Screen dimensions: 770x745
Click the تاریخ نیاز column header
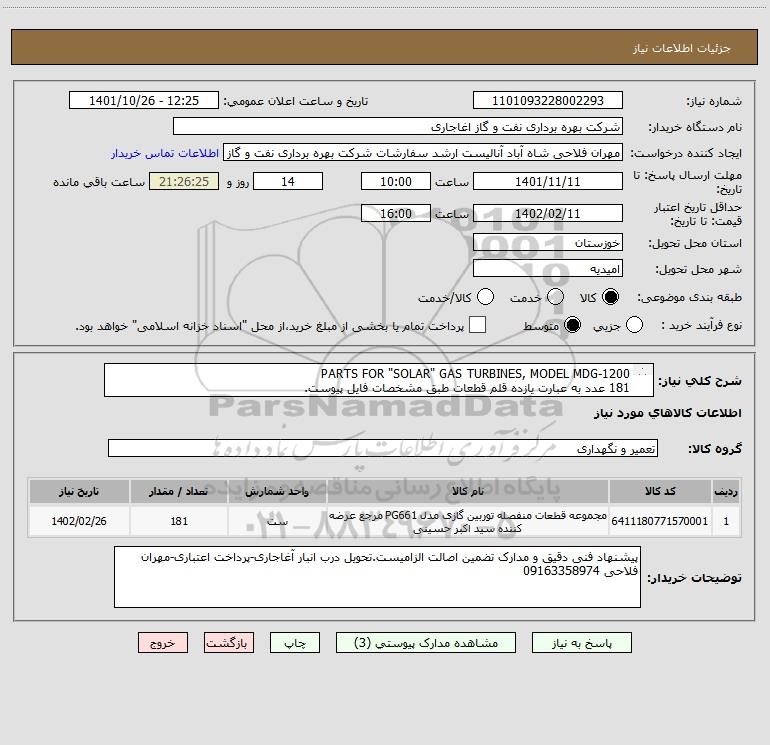coord(79,491)
